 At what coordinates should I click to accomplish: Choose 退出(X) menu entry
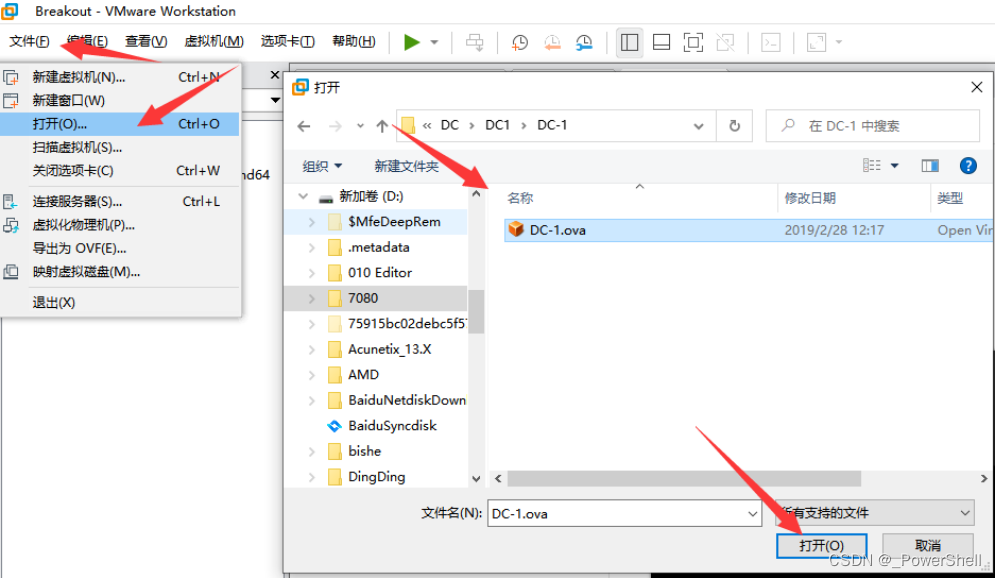pyautogui.click(x=121, y=302)
